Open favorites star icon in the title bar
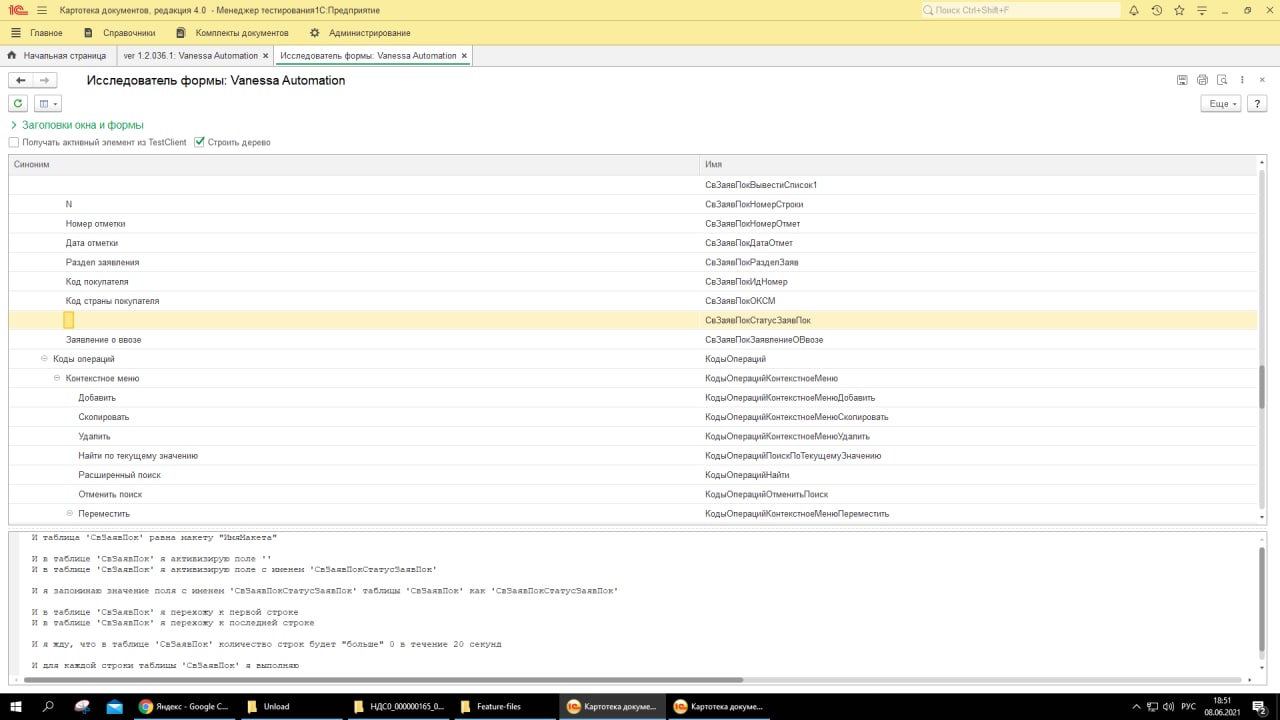The height and width of the screenshot is (720, 1280). click(x=1179, y=10)
